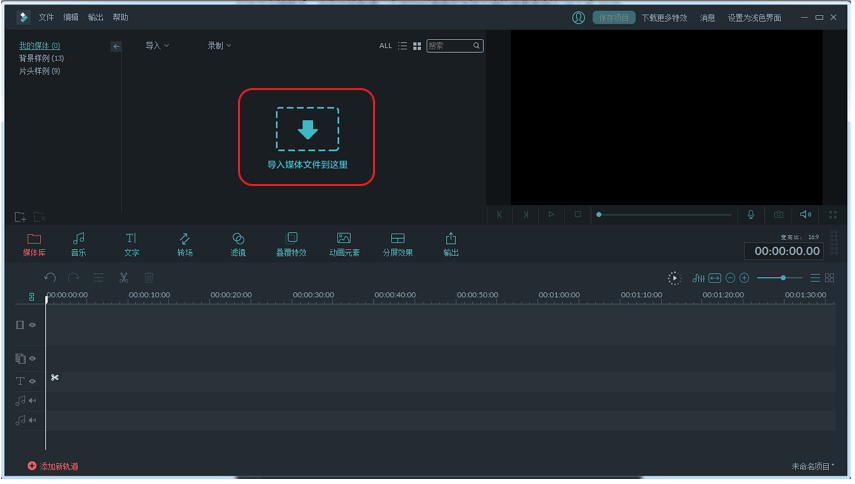
Task: Click 添加新轨道 add new track
Action: coord(53,467)
